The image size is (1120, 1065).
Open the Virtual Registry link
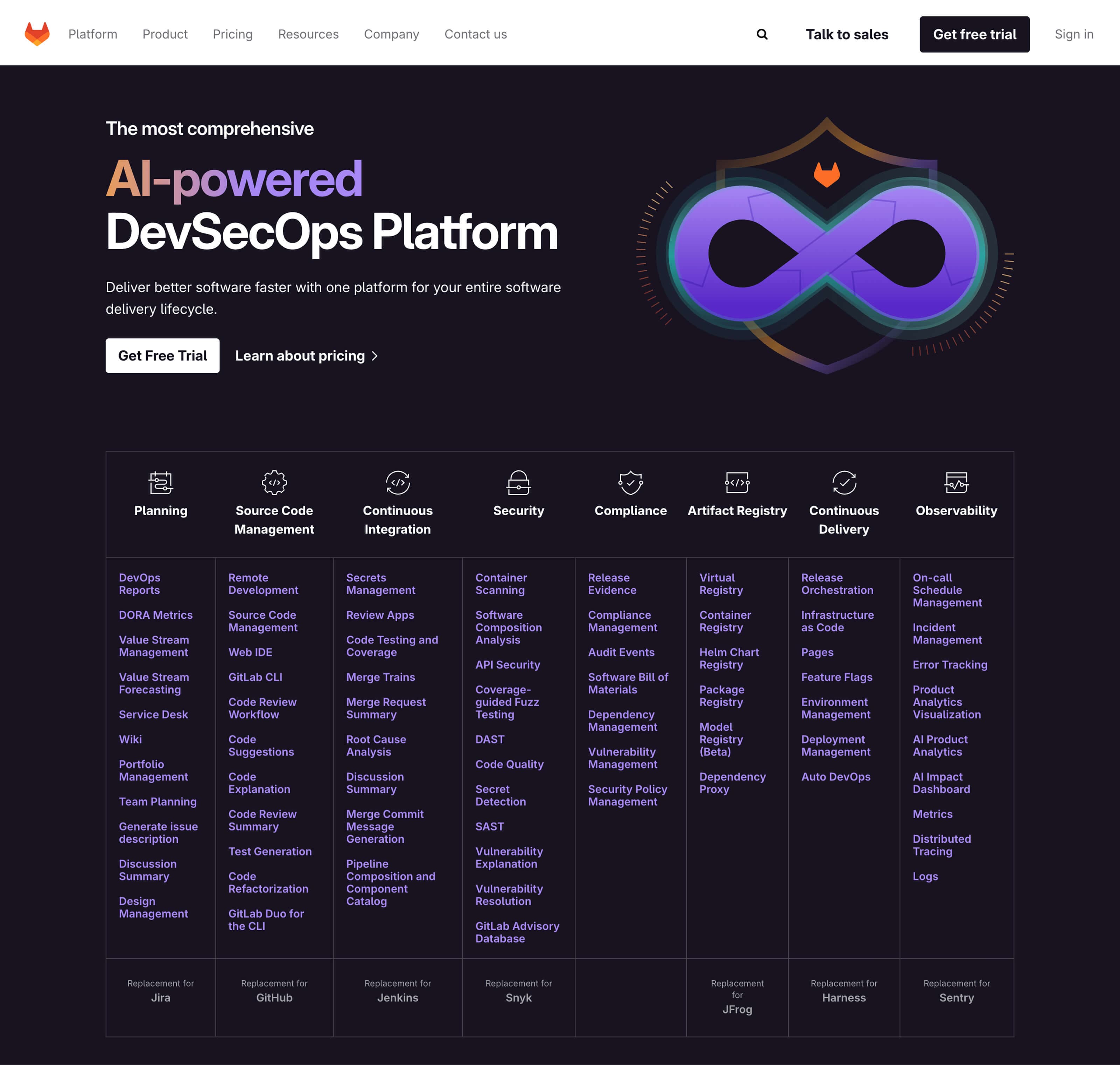721,583
